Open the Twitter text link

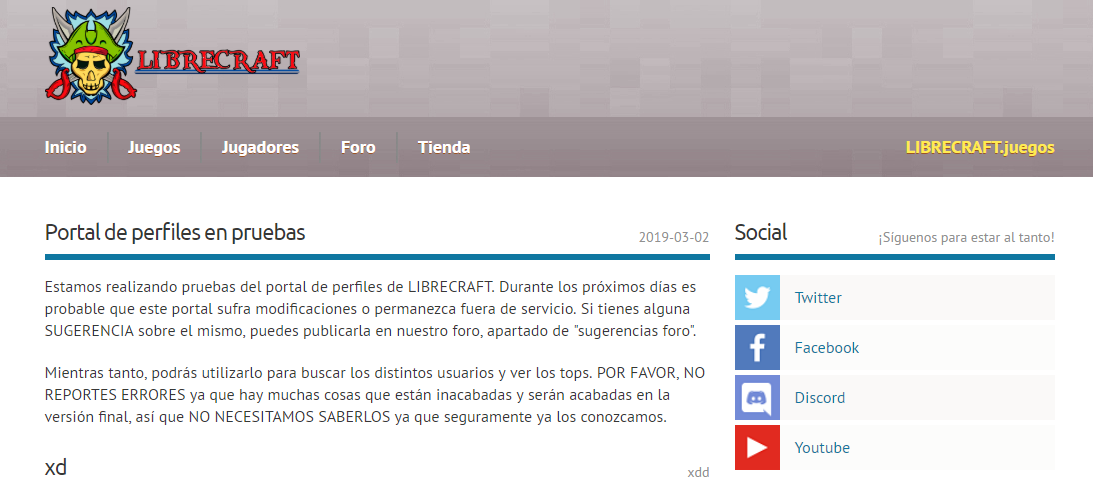[818, 298]
